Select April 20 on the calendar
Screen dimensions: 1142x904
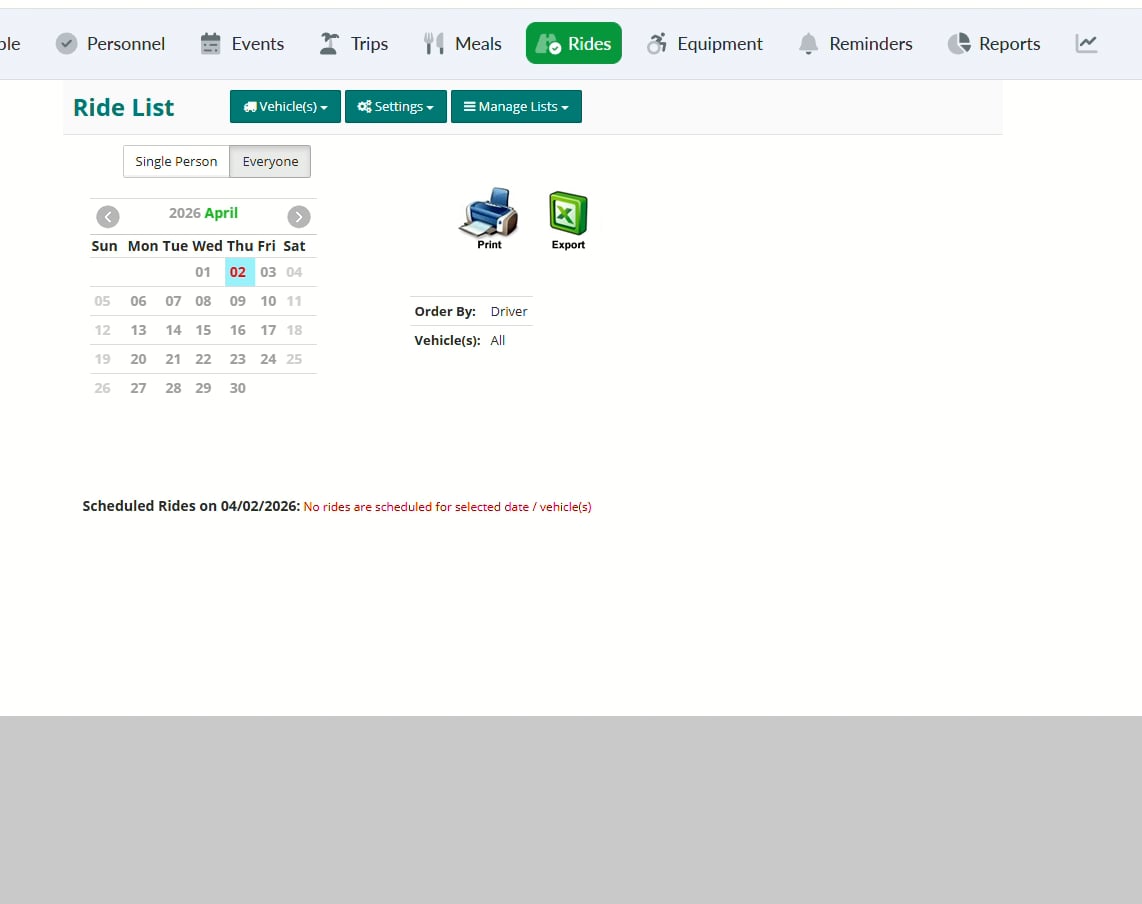click(x=138, y=360)
